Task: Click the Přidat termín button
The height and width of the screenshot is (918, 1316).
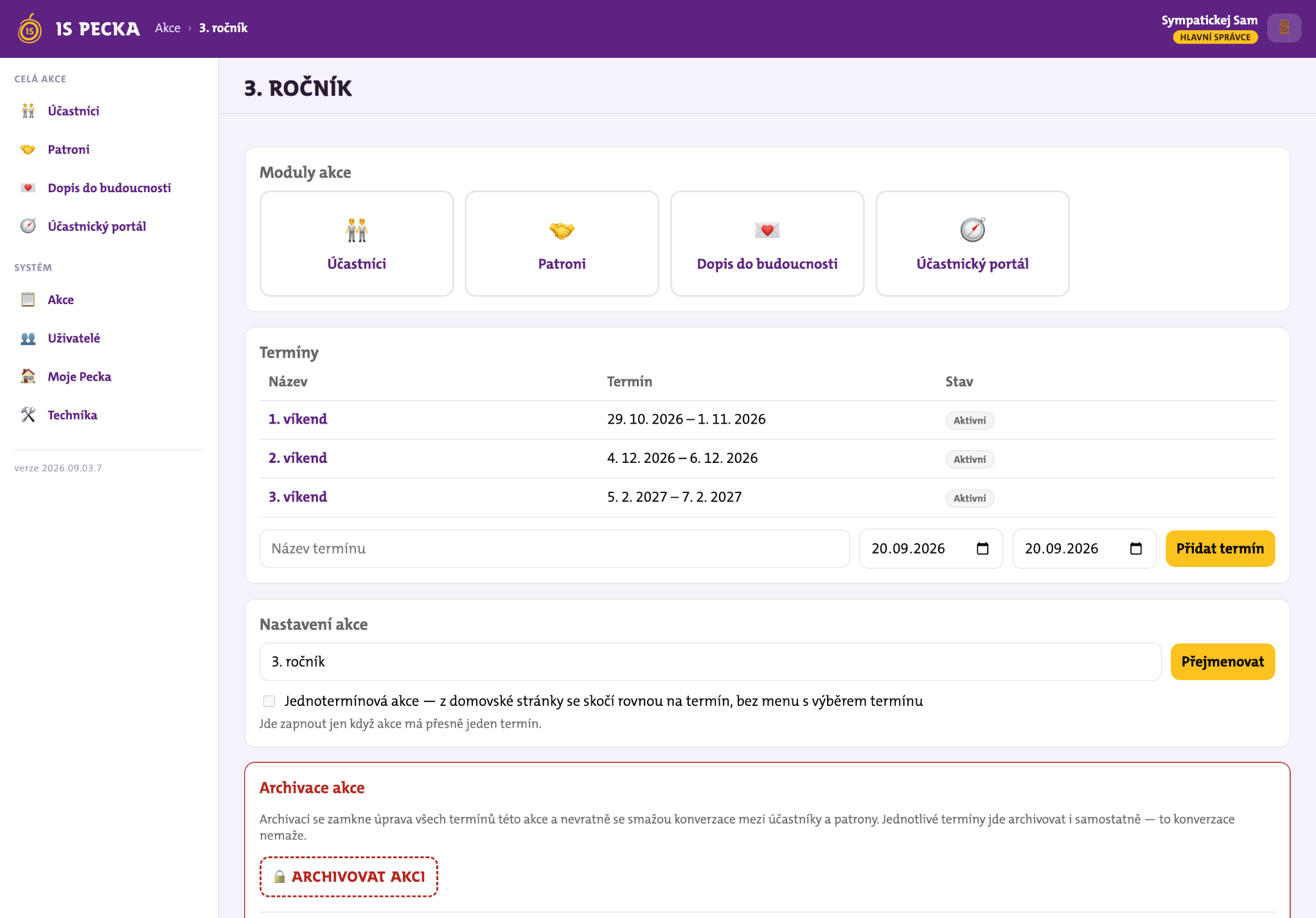Action: coord(1220,548)
